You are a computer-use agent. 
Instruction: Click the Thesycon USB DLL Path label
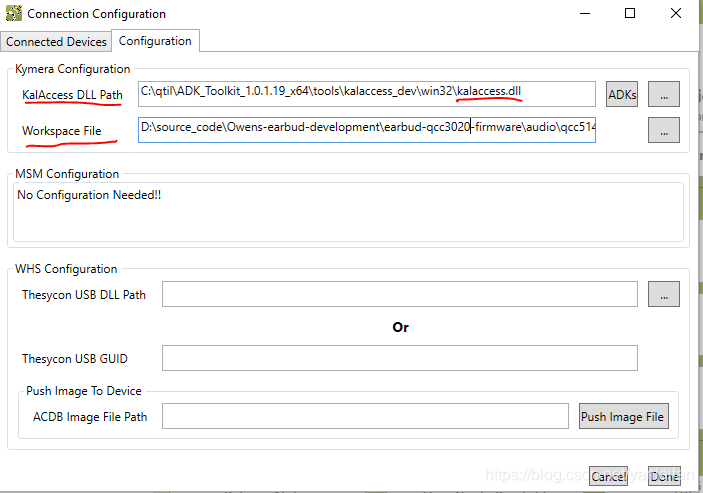click(84, 295)
